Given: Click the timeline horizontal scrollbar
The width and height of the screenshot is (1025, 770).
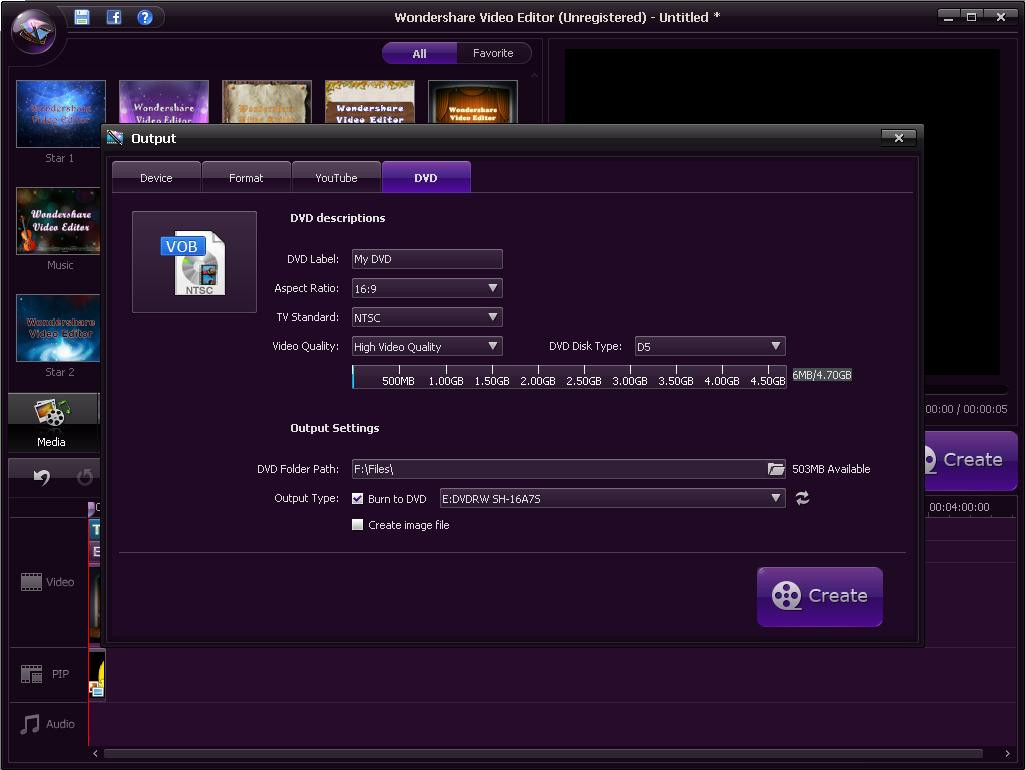Looking at the screenshot, I should point(543,754).
